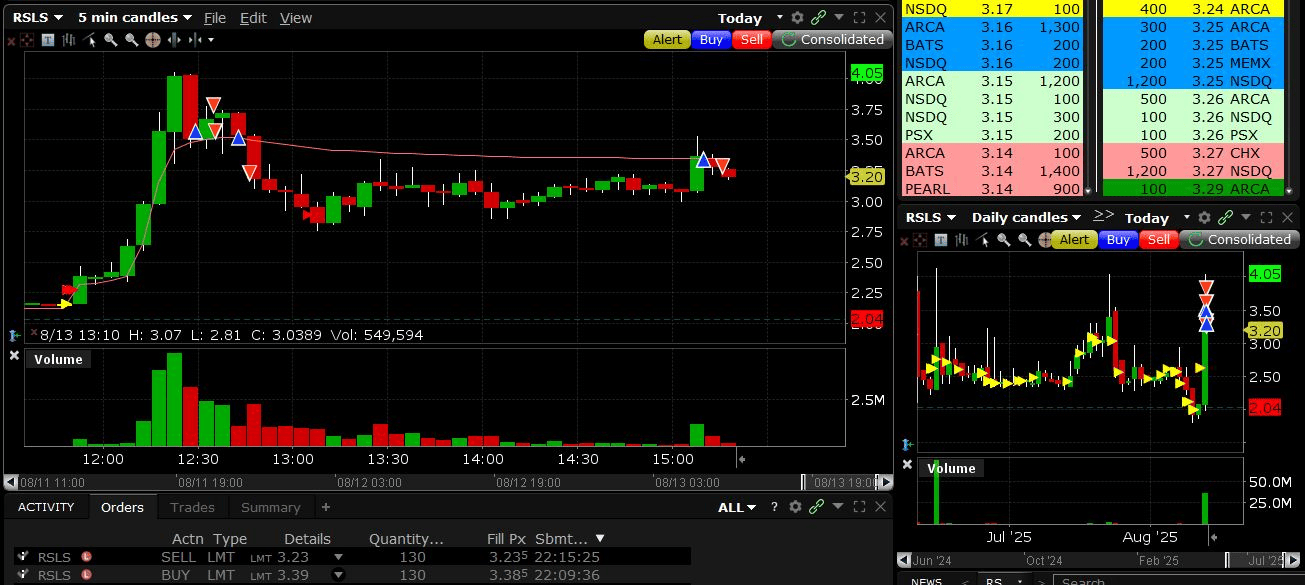This screenshot has width=1305, height=585.
Task: Click the green link icon in the Orders panel
Action: point(817,507)
